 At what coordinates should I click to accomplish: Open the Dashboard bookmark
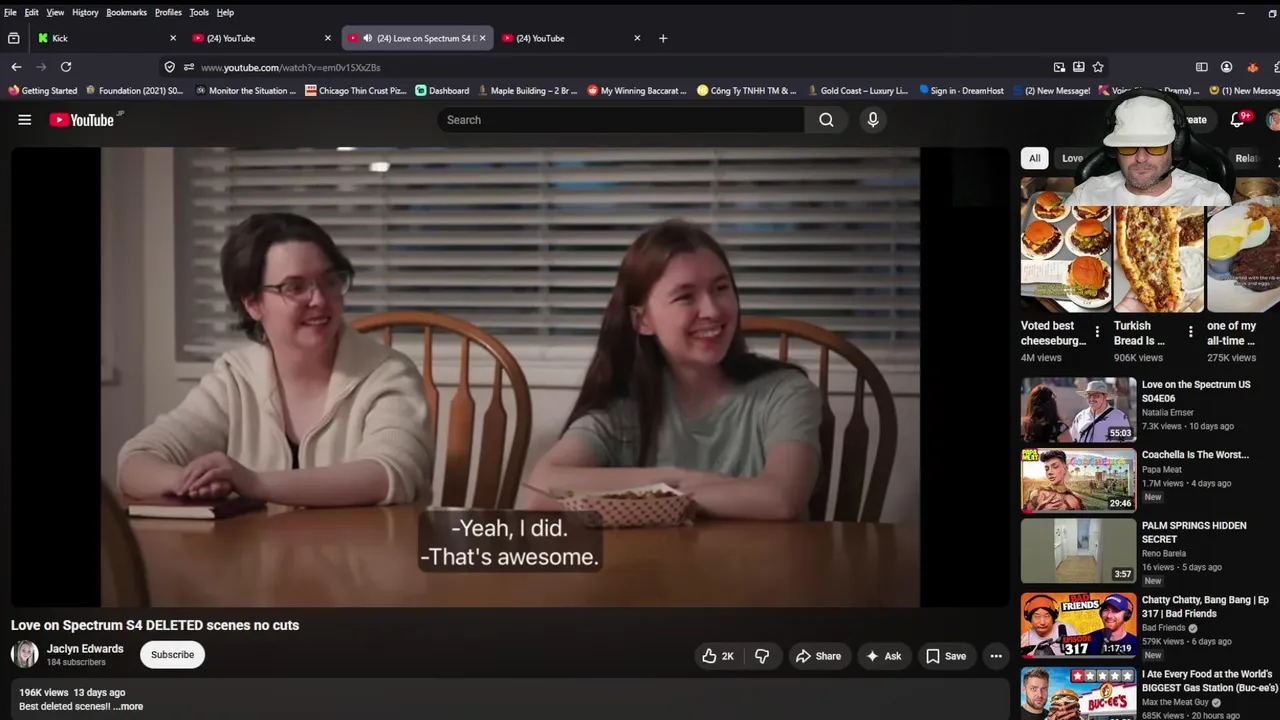click(442, 90)
